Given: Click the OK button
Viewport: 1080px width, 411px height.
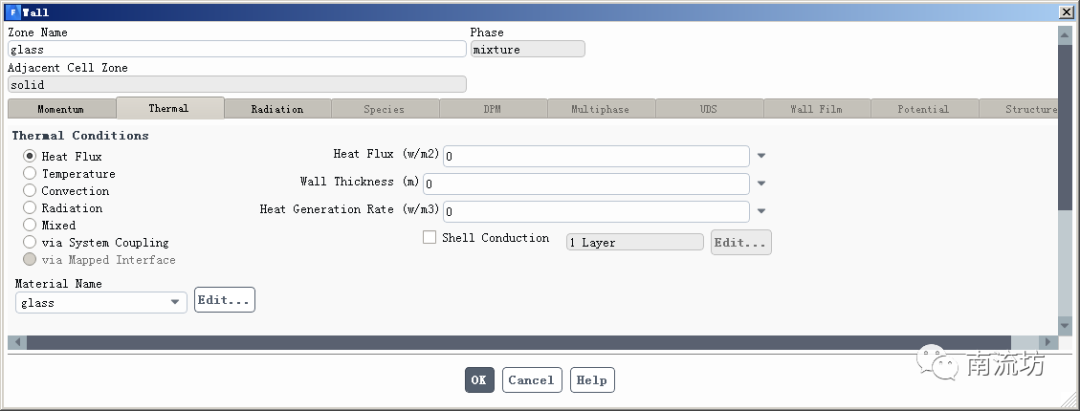Looking at the screenshot, I should point(479,380).
